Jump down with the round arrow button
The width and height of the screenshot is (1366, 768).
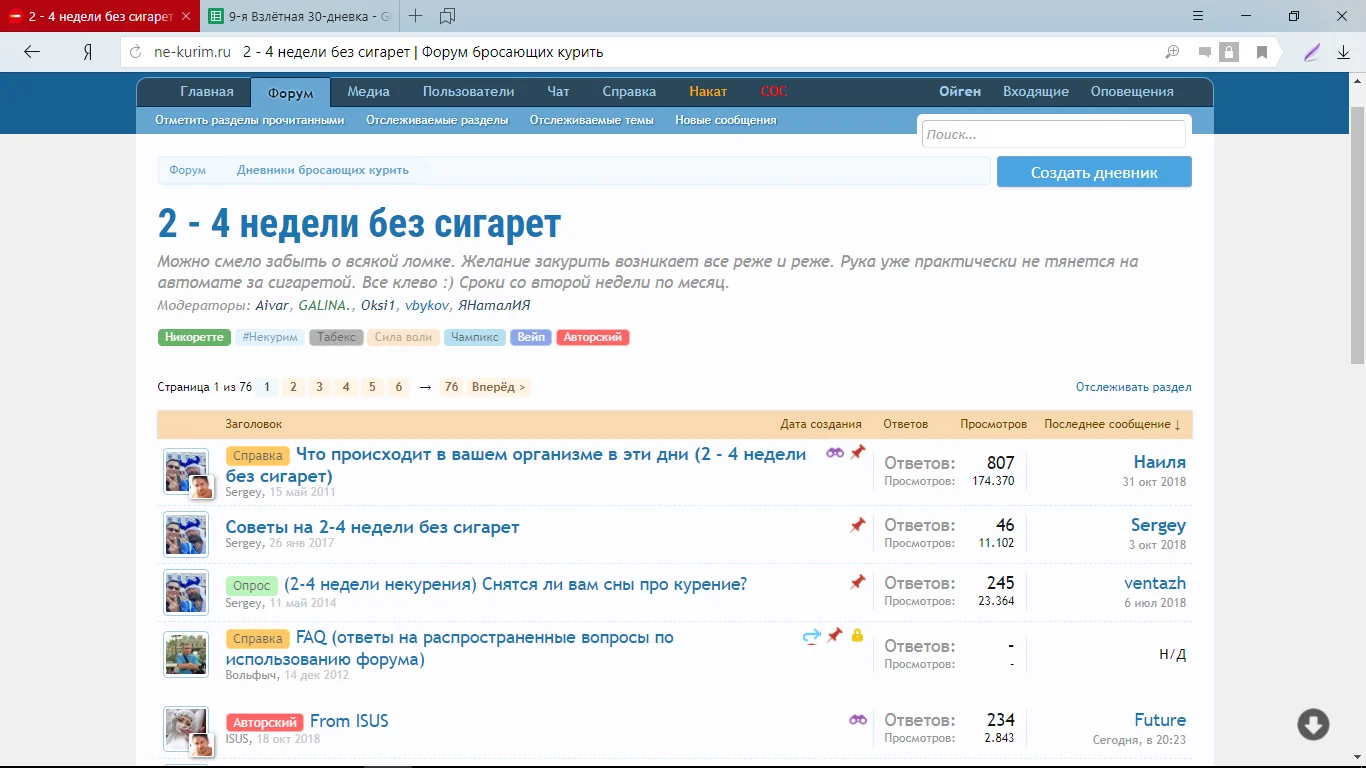pyautogui.click(x=1313, y=724)
